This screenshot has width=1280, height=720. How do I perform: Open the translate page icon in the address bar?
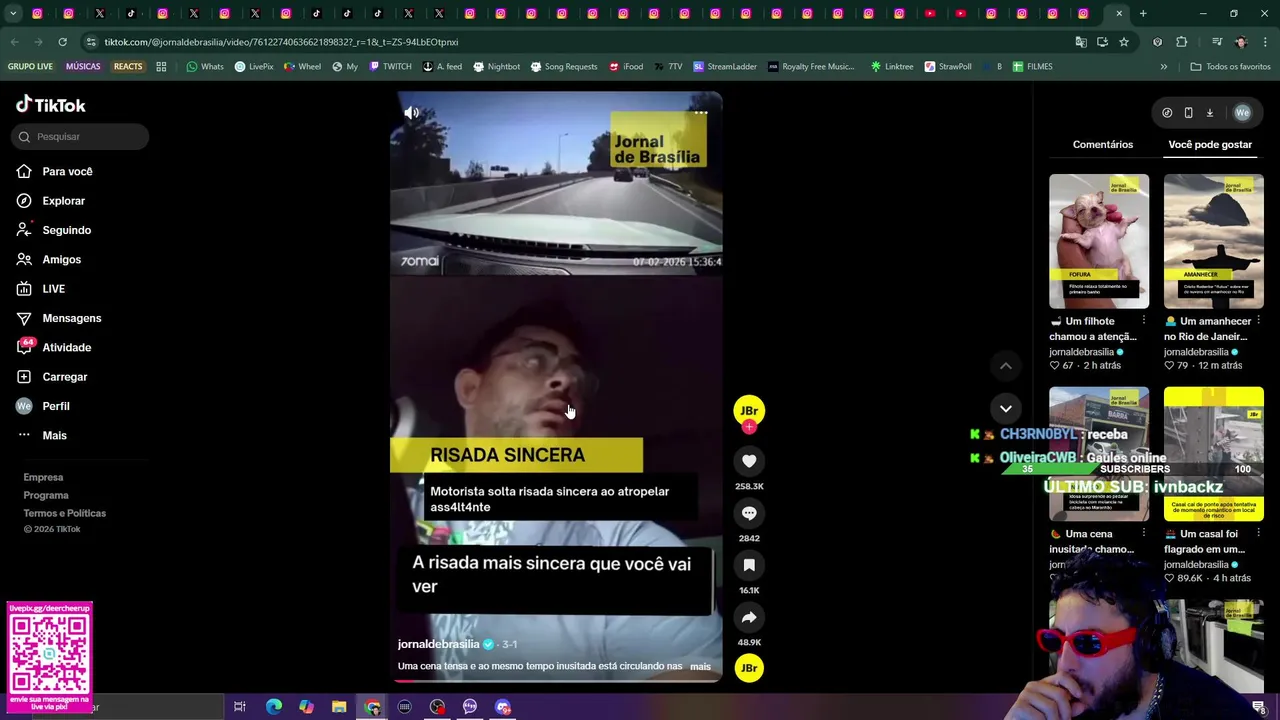click(1081, 42)
